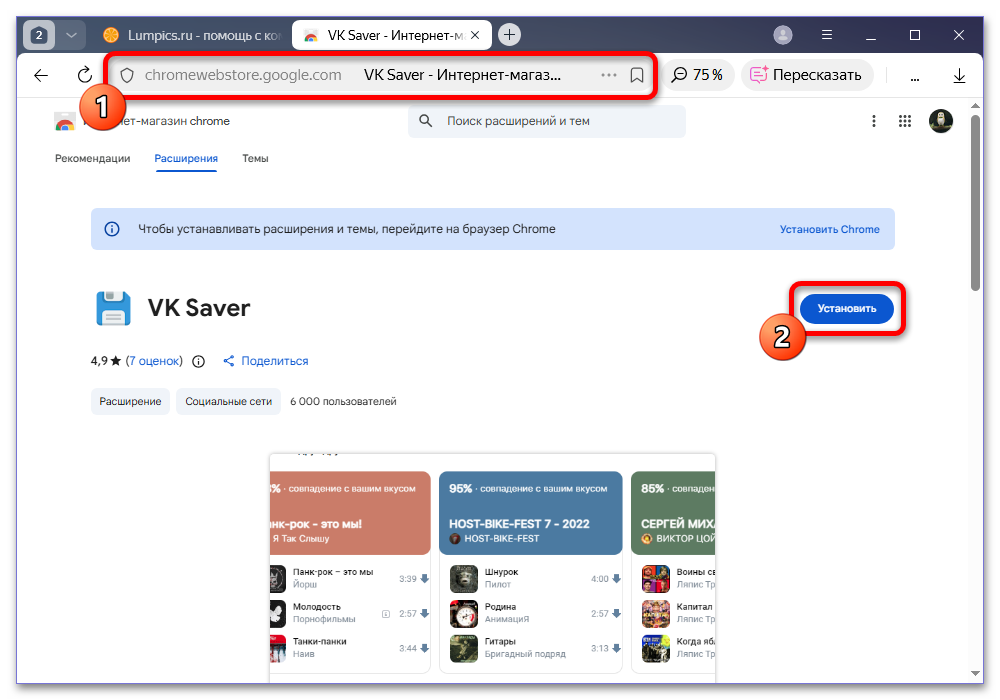Image resolution: width=1000 pixels, height=700 pixels.
Task: Click download arrow next to Молодость
Action: [425, 613]
